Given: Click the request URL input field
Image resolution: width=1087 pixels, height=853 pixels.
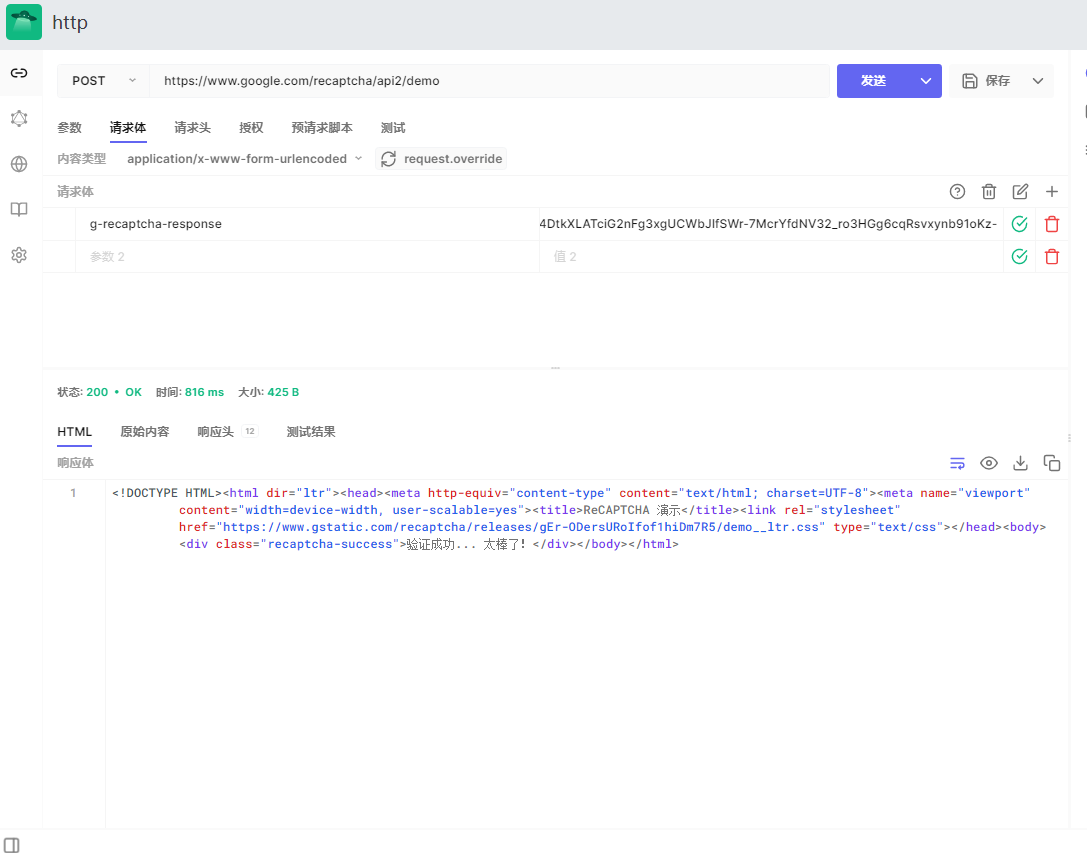Looking at the screenshot, I should click(488, 81).
